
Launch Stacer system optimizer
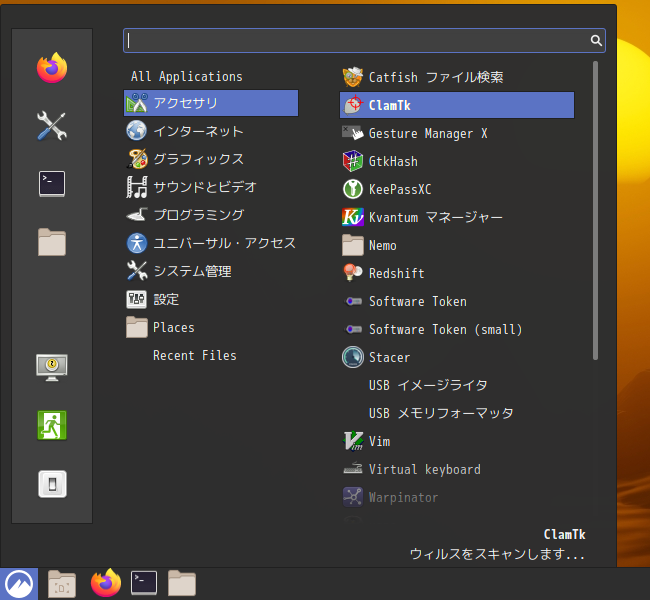457,357
